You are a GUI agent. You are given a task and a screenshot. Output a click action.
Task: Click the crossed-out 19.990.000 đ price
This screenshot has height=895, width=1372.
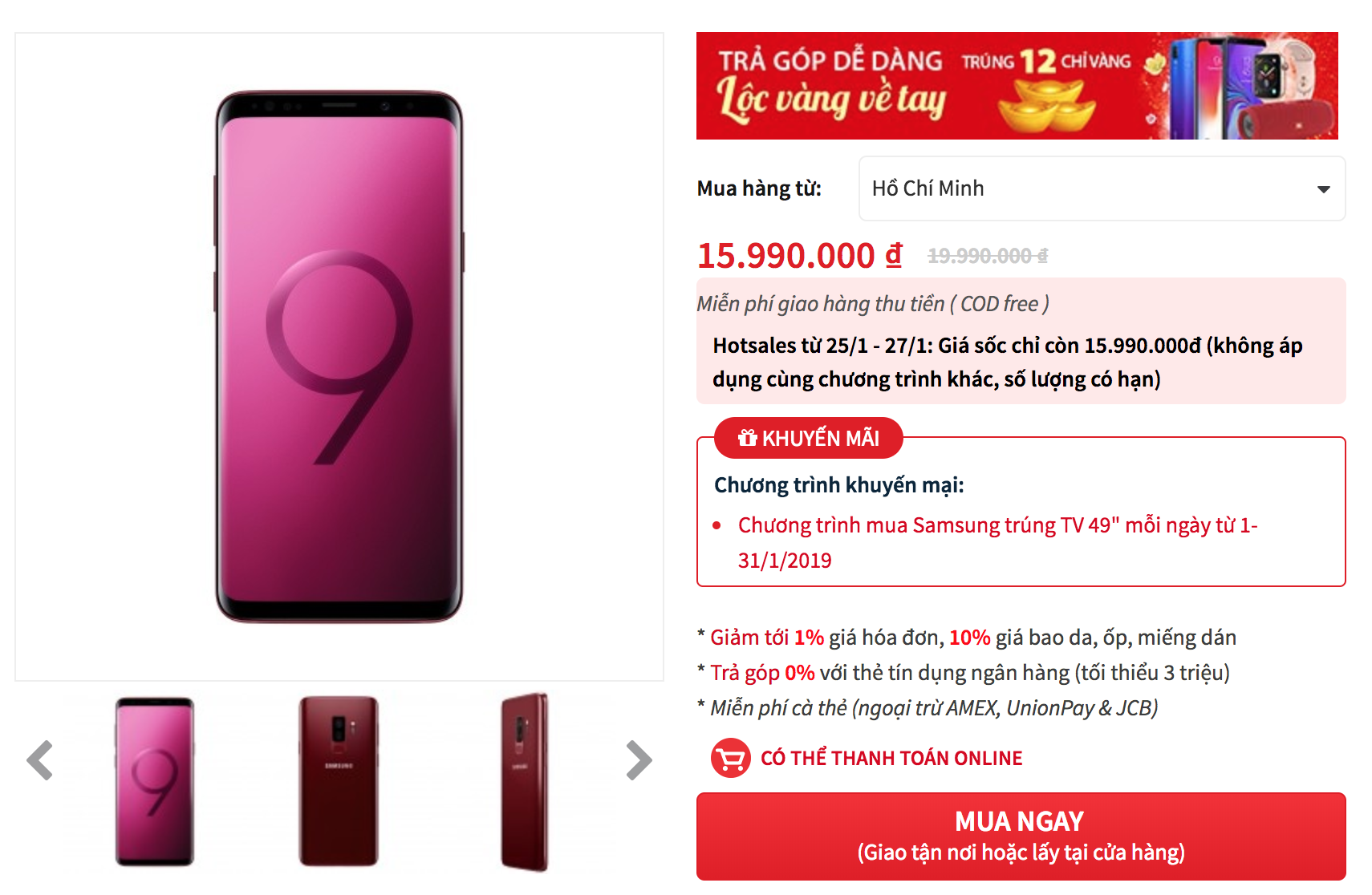(x=988, y=256)
